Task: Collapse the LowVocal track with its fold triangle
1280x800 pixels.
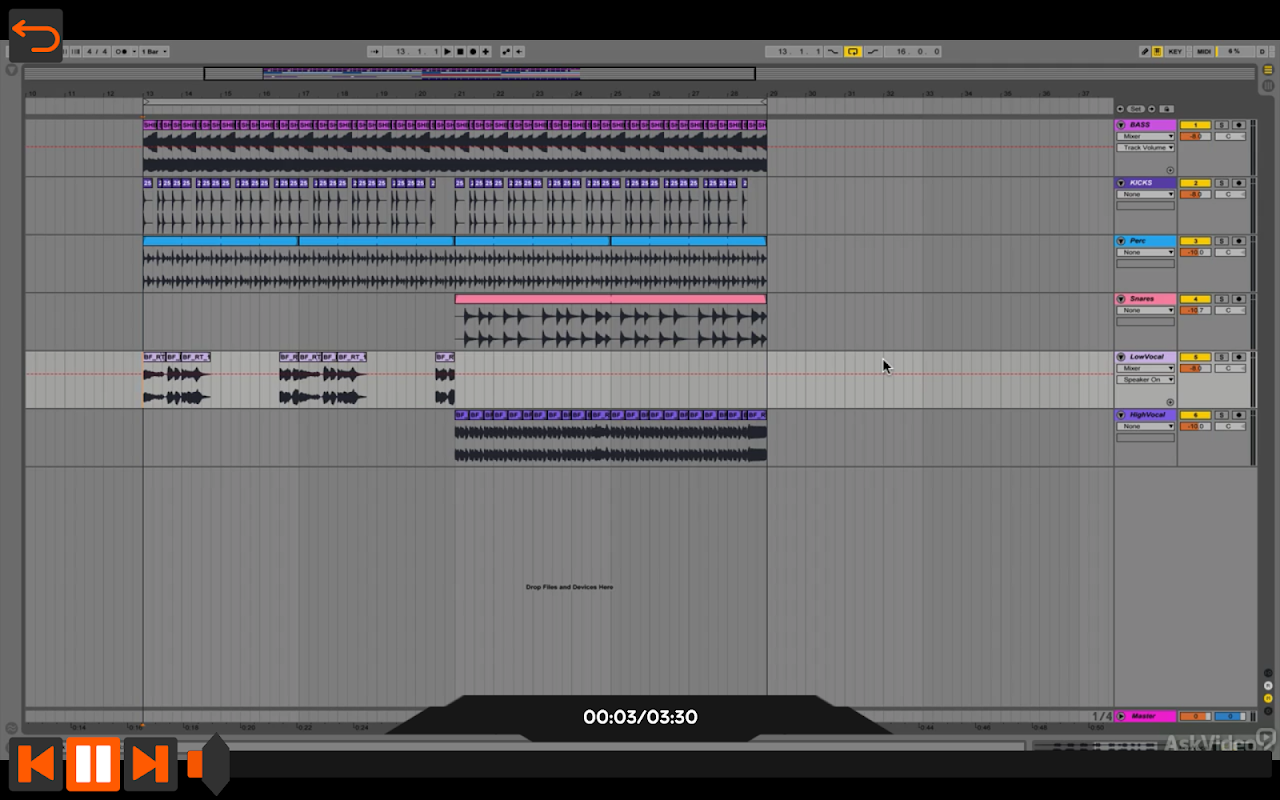Action: point(1121,357)
